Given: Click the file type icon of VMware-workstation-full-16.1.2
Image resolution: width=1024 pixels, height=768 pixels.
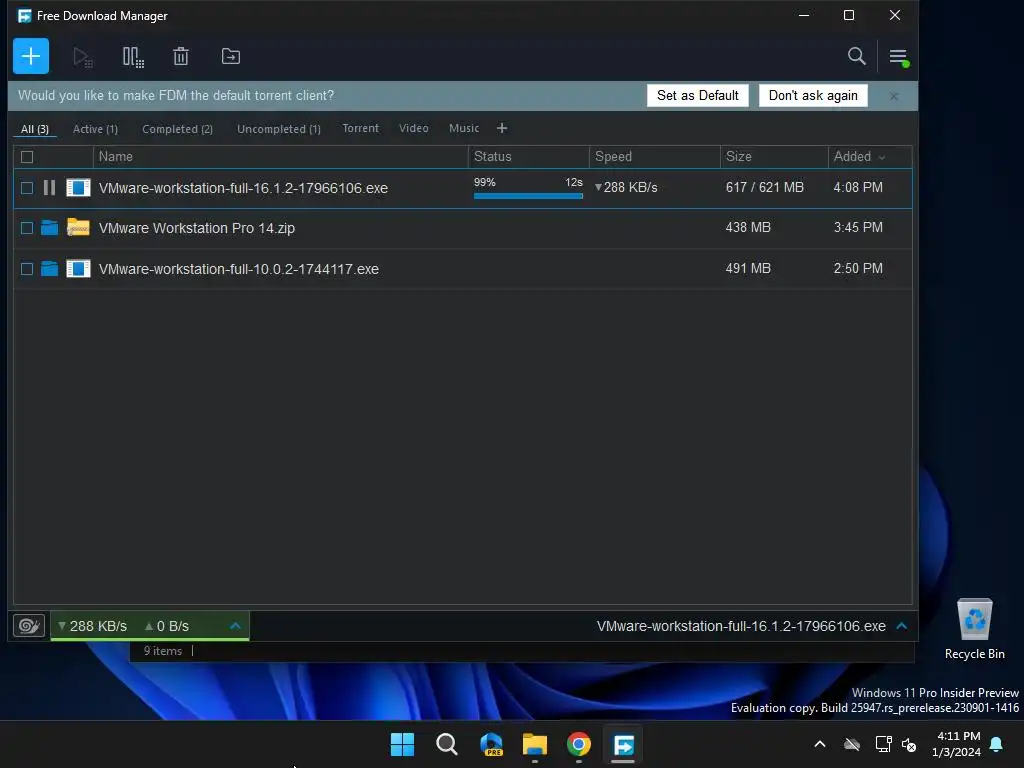Looking at the screenshot, I should point(78,188).
